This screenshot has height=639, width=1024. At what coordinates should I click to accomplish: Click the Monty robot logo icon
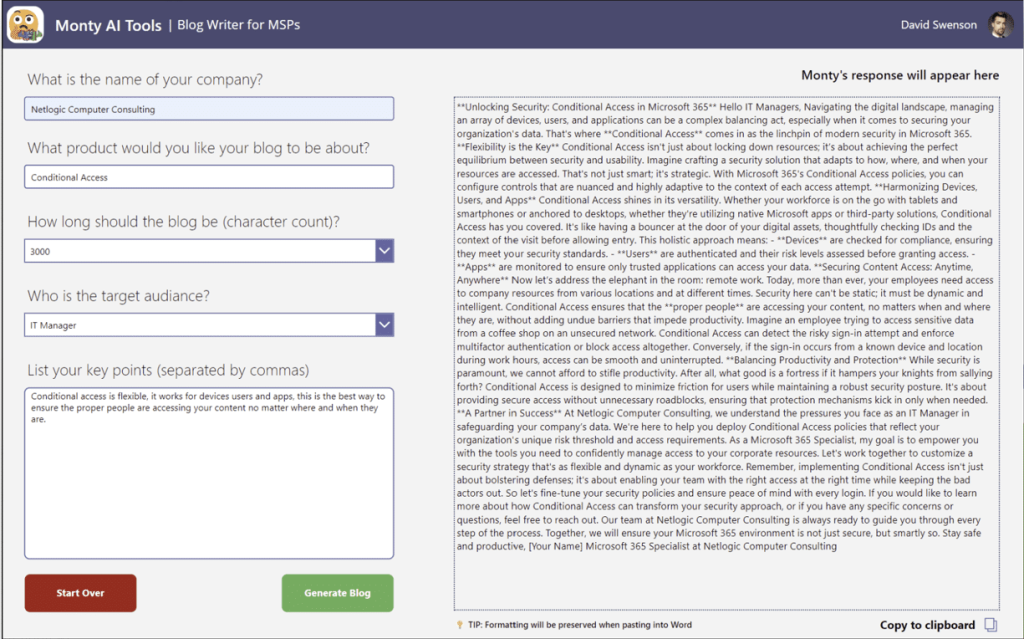tap(25, 25)
